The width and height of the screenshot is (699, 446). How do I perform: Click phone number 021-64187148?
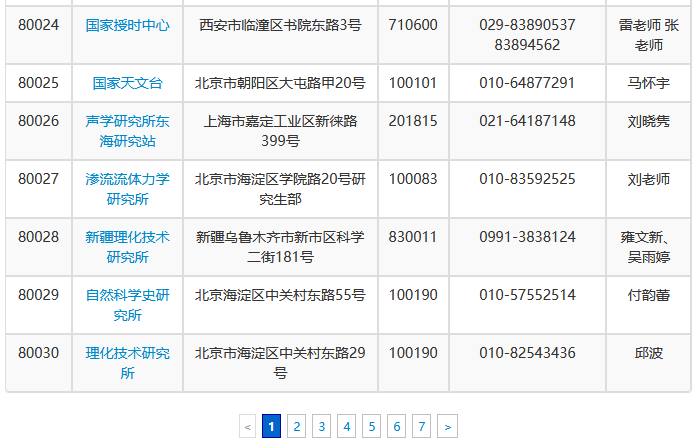[527, 121]
